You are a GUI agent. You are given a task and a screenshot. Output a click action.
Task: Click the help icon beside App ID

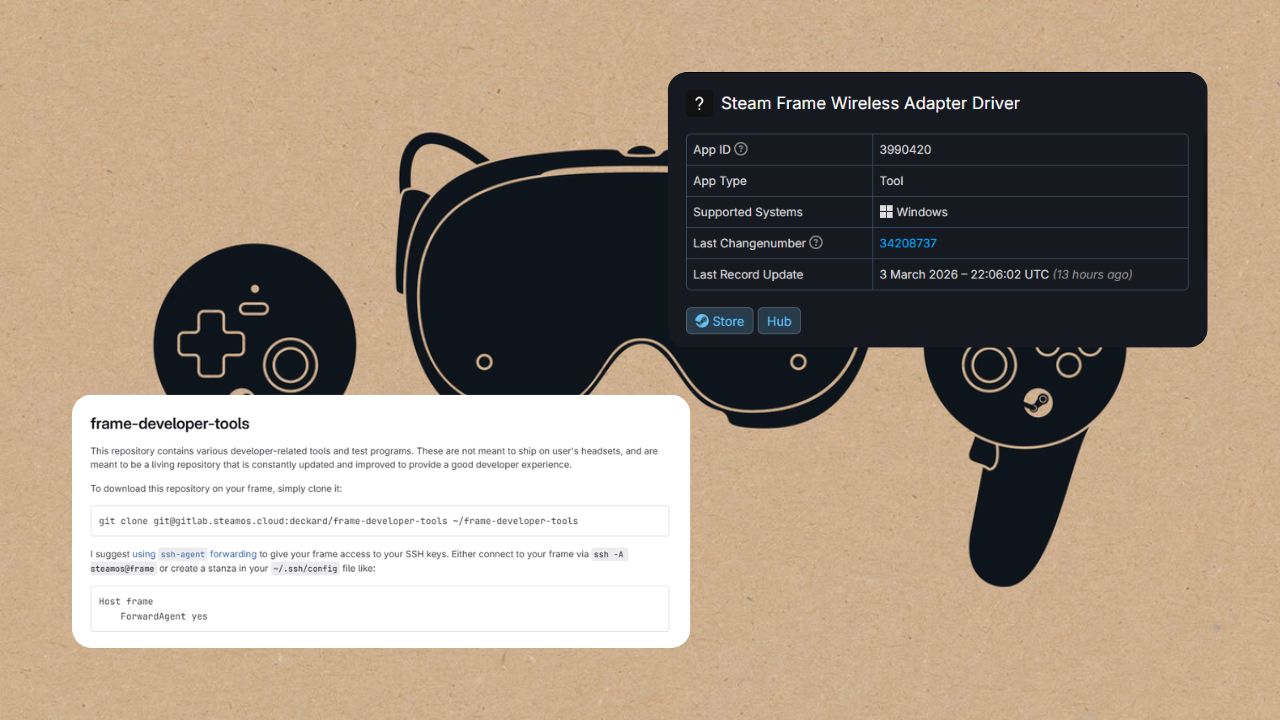pos(741,150)
